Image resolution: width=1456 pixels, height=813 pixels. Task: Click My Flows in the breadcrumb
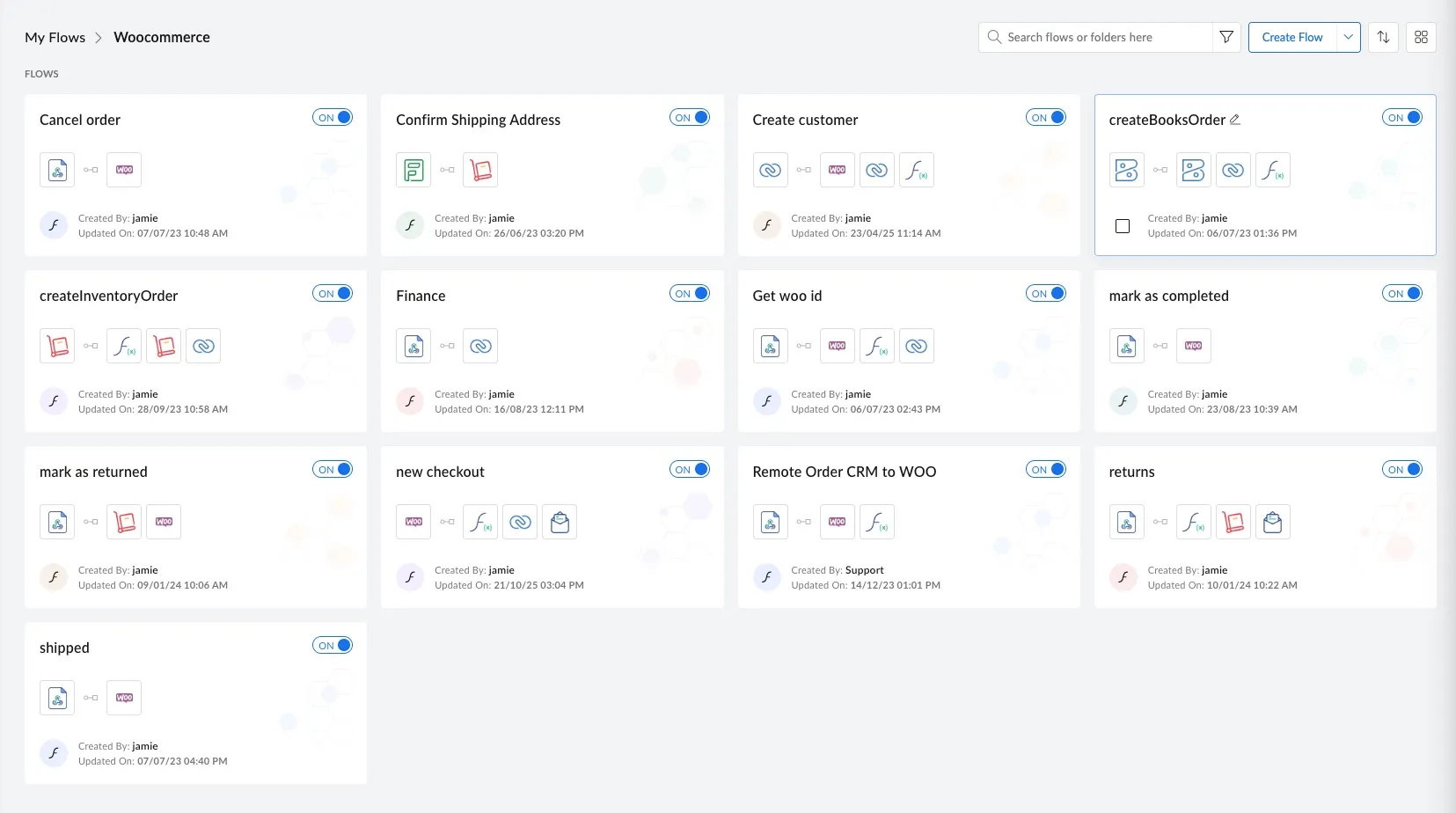(55, 37)
